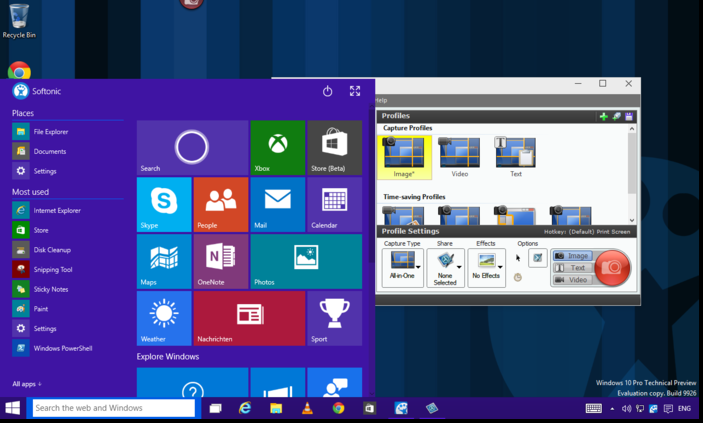703x423 pixels.
Task: Click the Windows Start button
Action: point(13,408)
